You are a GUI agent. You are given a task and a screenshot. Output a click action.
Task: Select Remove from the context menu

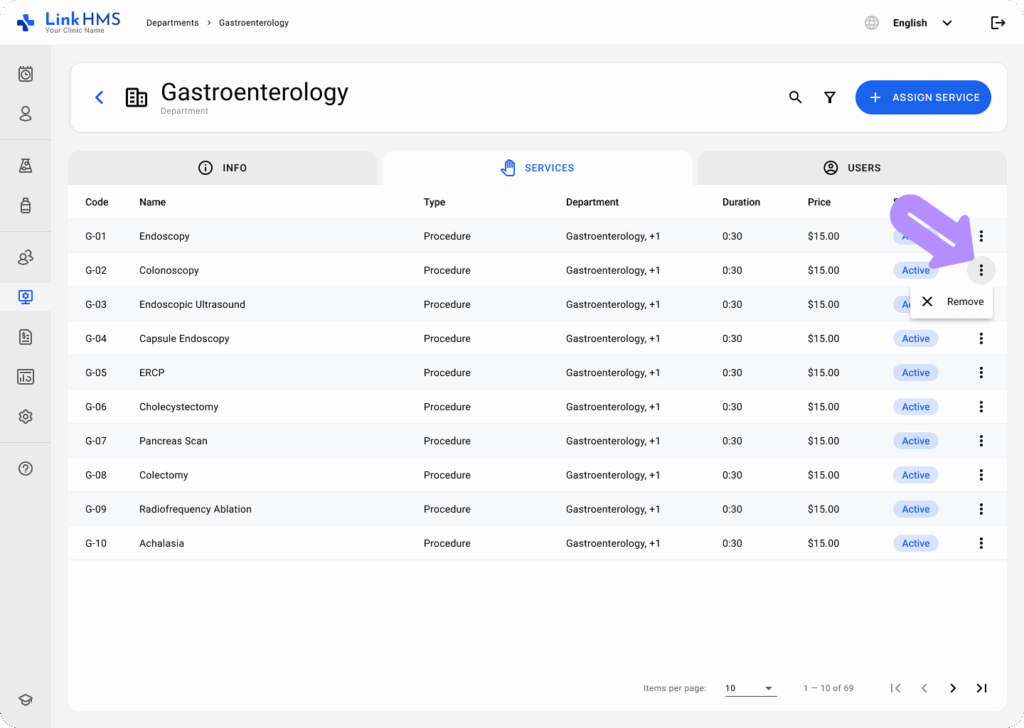(951, 301)
